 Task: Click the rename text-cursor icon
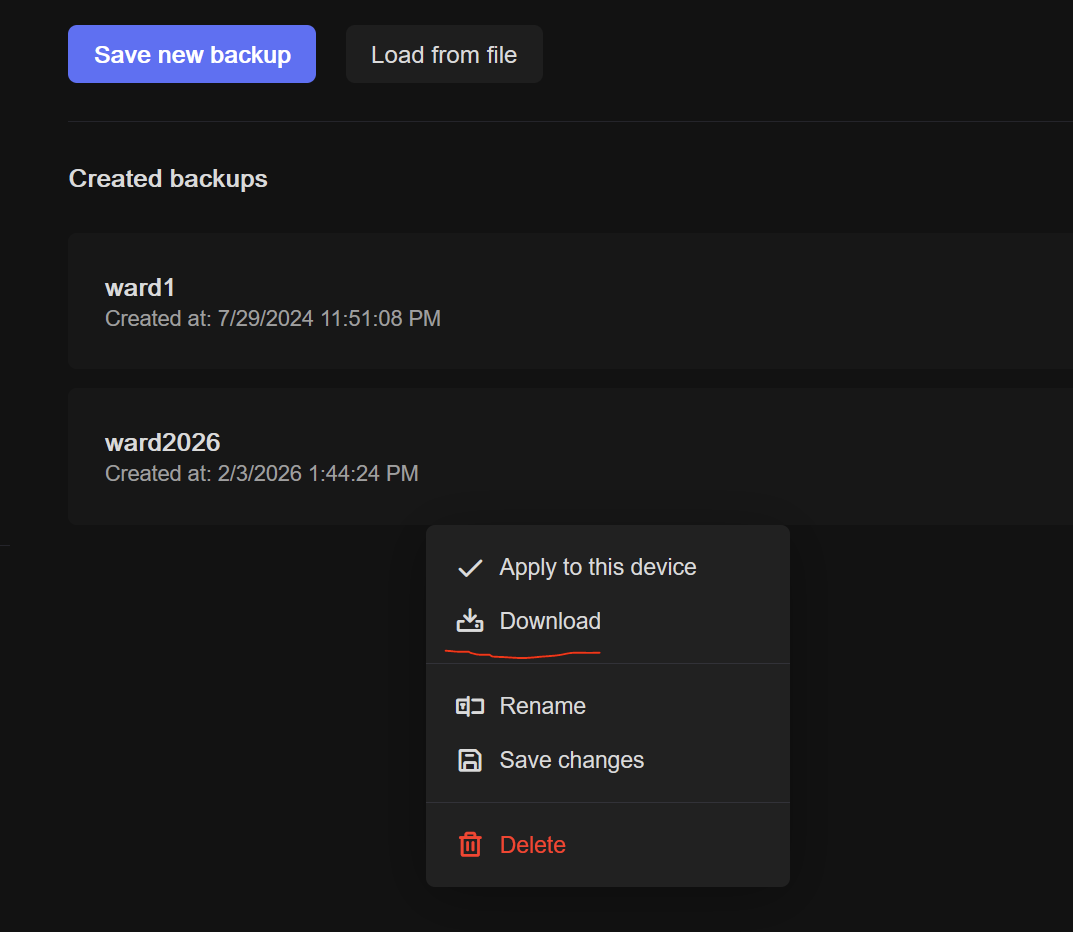(470, 707)
